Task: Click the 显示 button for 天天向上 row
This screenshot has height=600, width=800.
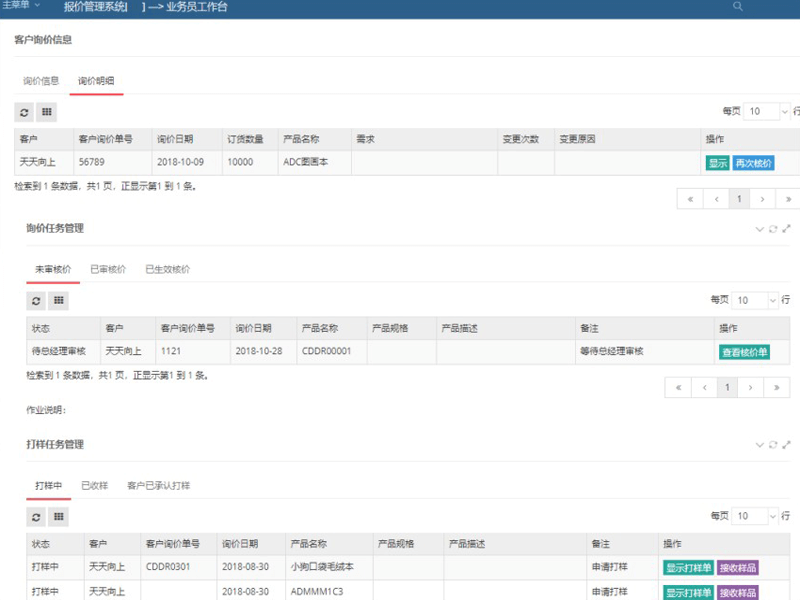Action: [x=717, y=163]
